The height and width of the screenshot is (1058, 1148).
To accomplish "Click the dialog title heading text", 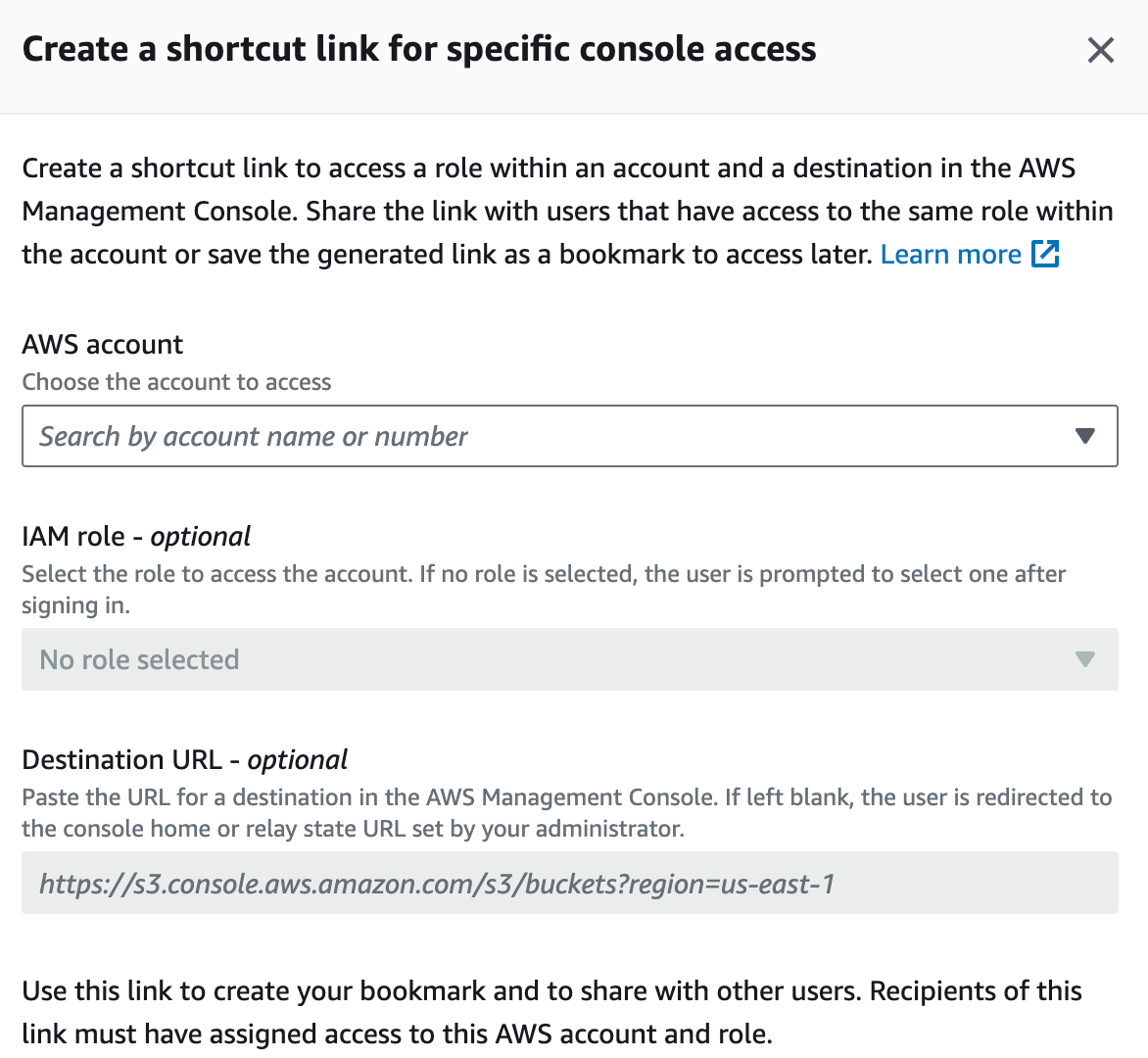I will [419, 50].
